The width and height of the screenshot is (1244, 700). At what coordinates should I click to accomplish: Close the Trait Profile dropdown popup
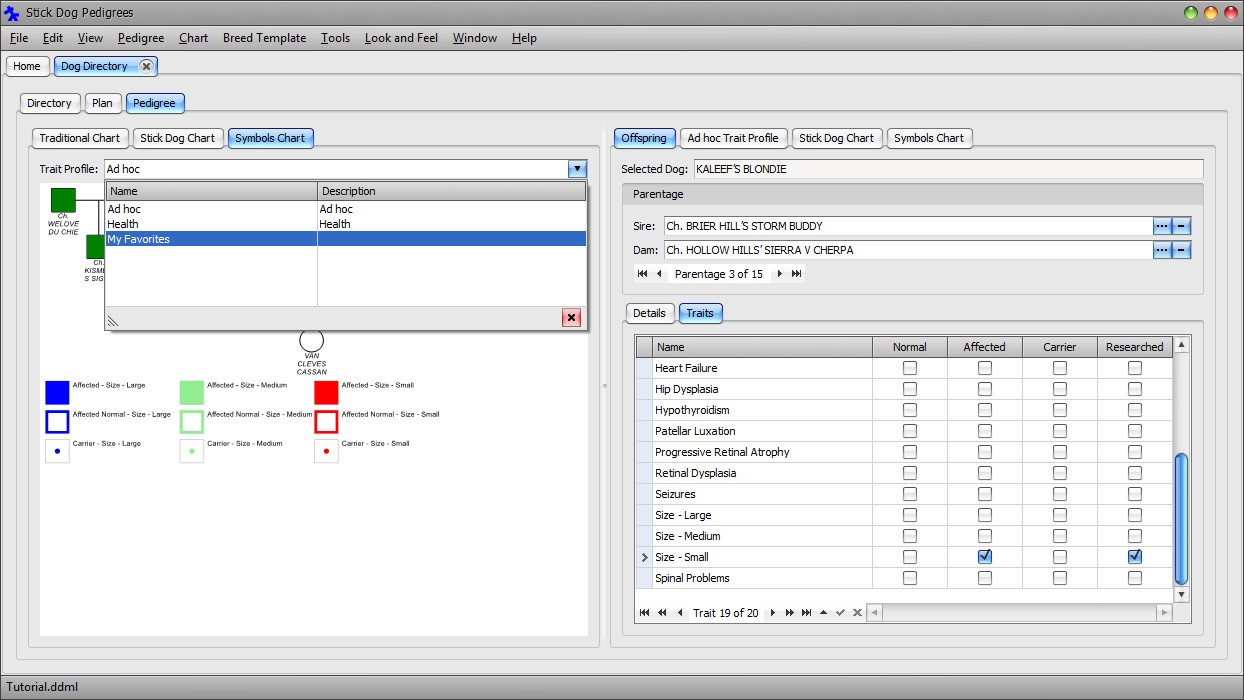571,318
